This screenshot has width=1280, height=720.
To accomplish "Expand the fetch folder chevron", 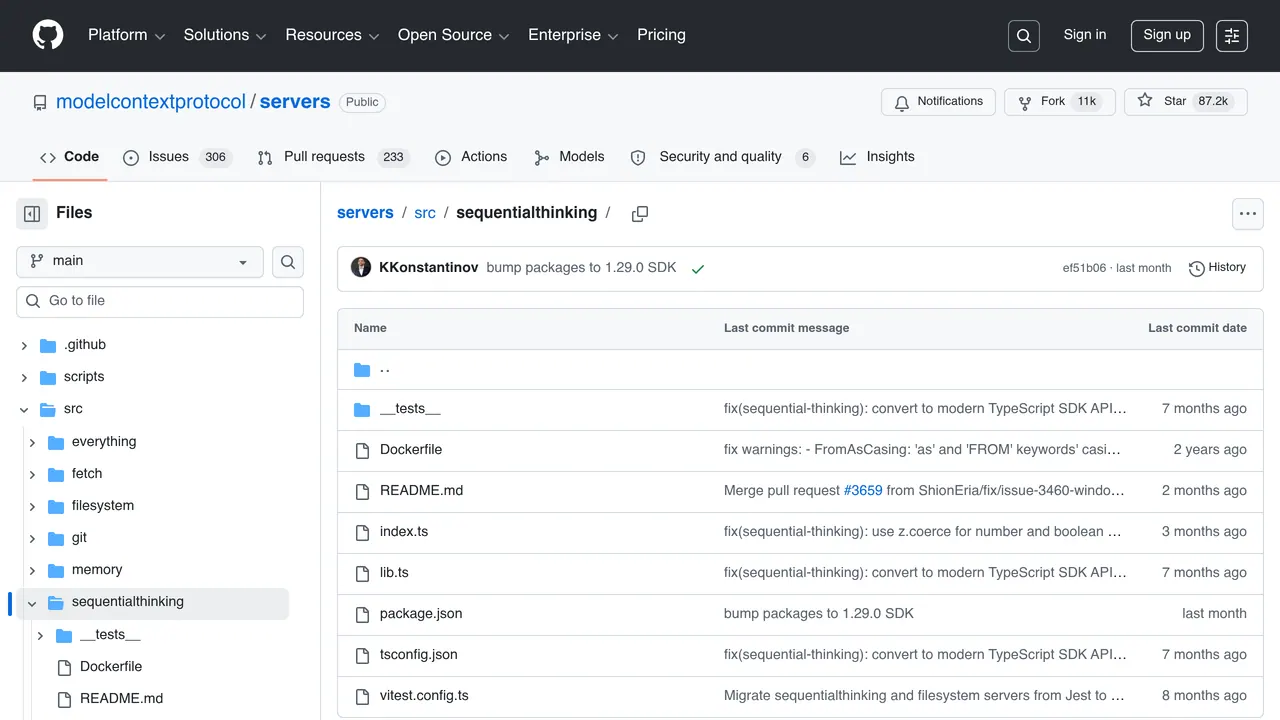I will pos(32,474).
